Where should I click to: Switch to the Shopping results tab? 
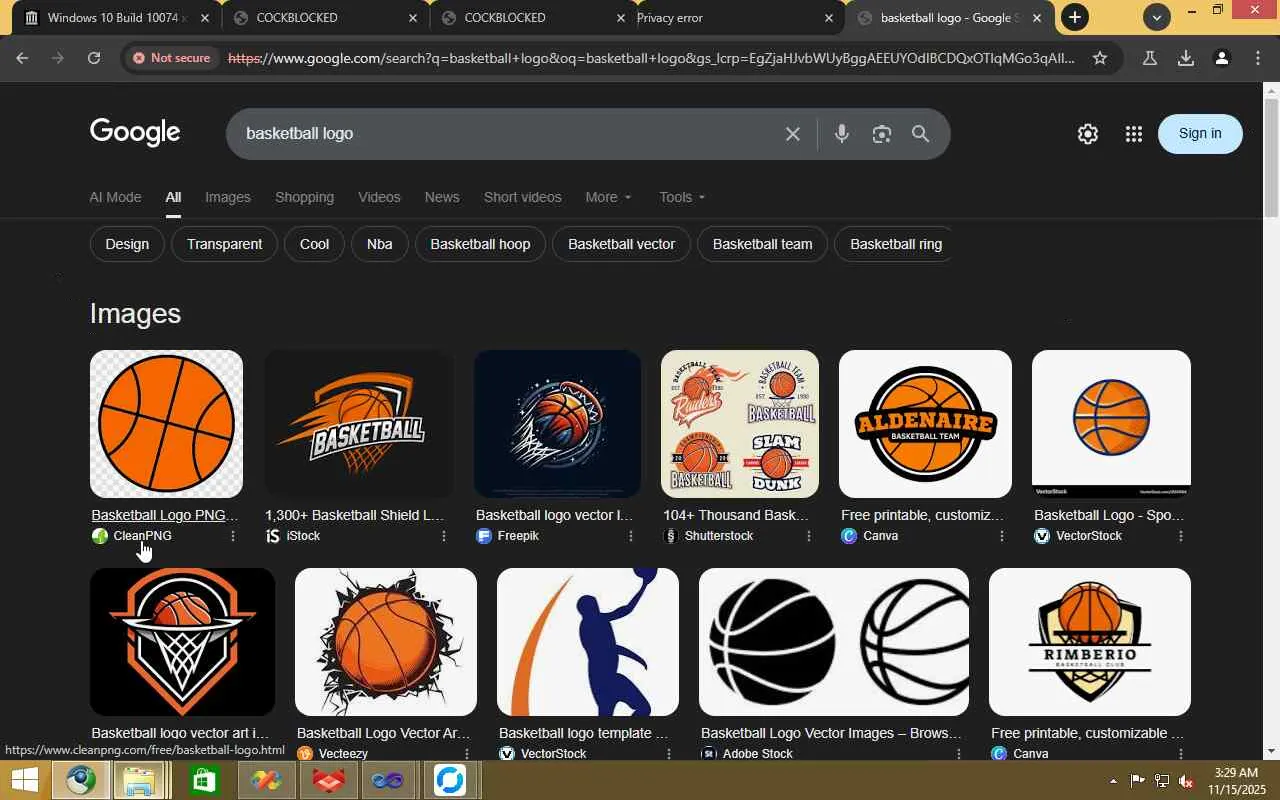pyautogui.click(x=304, y=197)
